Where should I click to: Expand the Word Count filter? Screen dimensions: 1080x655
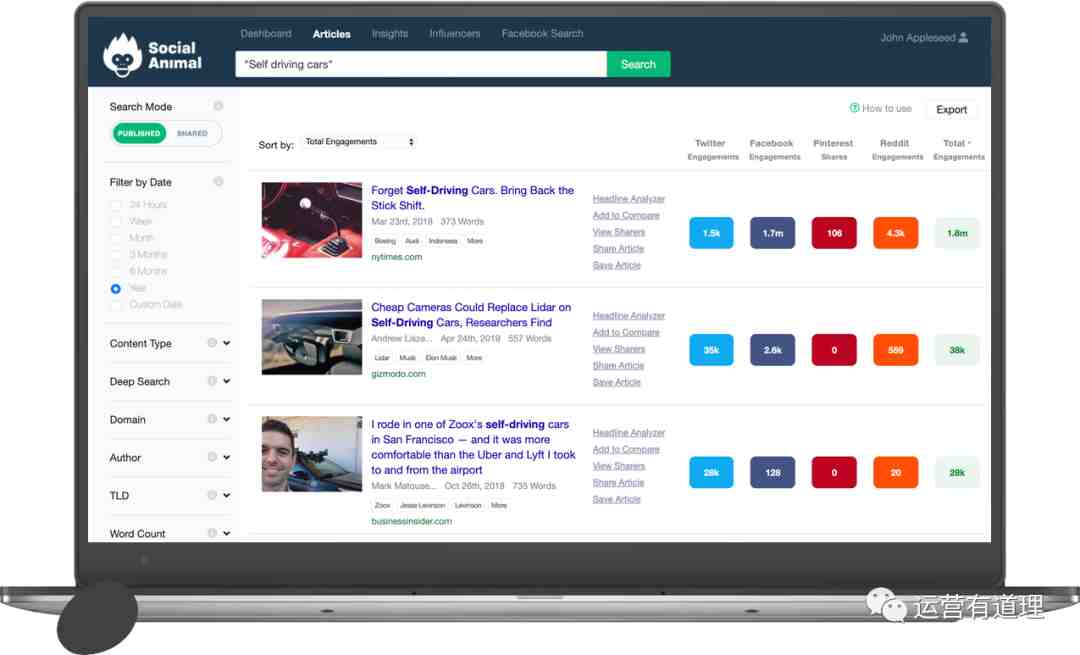coord(227,533)
